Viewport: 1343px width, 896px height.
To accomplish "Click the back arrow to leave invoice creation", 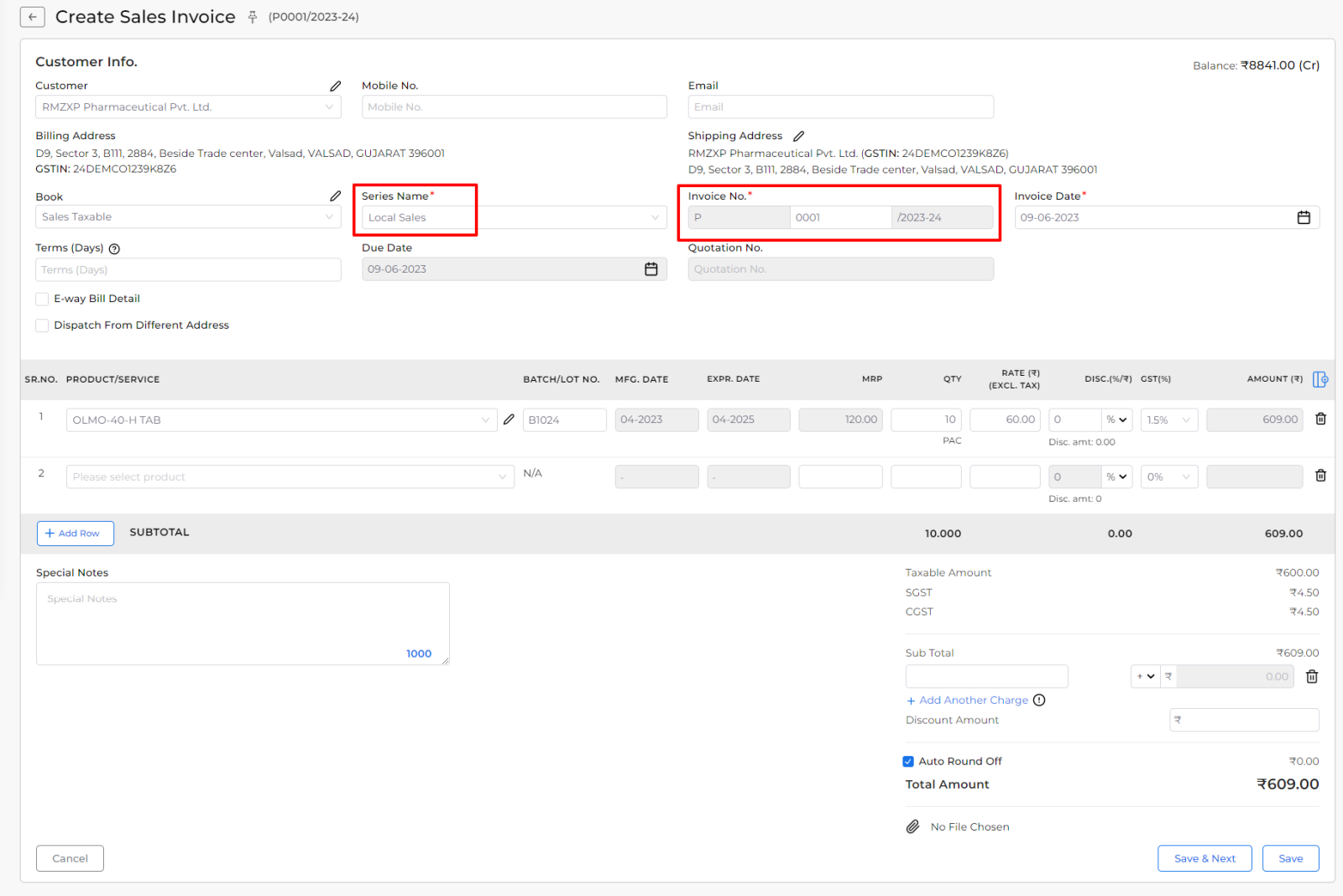I will click(32, 16).
